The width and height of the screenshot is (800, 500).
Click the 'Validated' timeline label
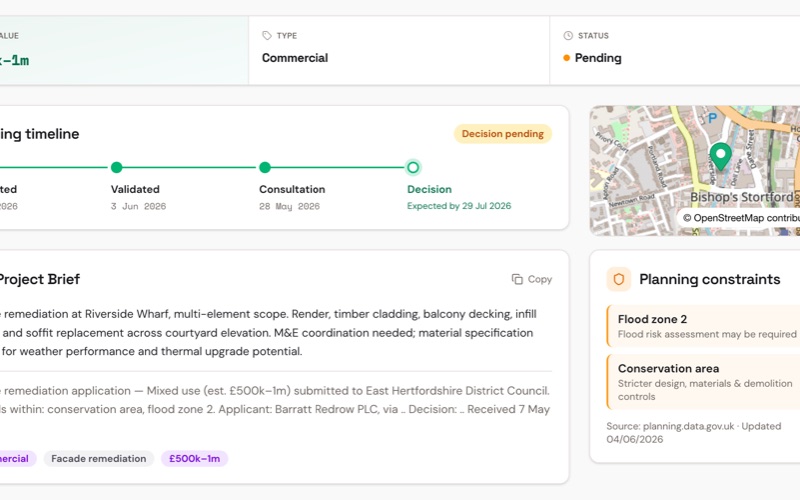[135, 189]
